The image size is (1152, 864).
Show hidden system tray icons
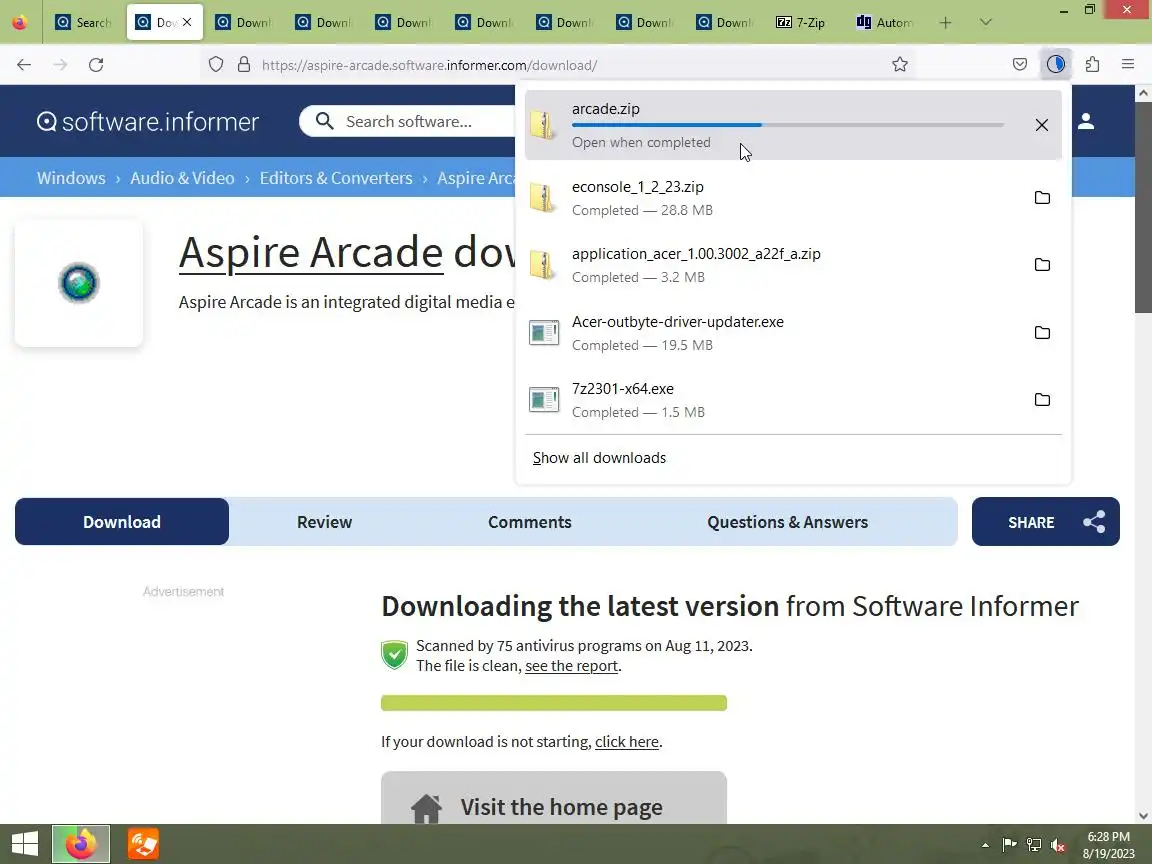click(985, 845)
